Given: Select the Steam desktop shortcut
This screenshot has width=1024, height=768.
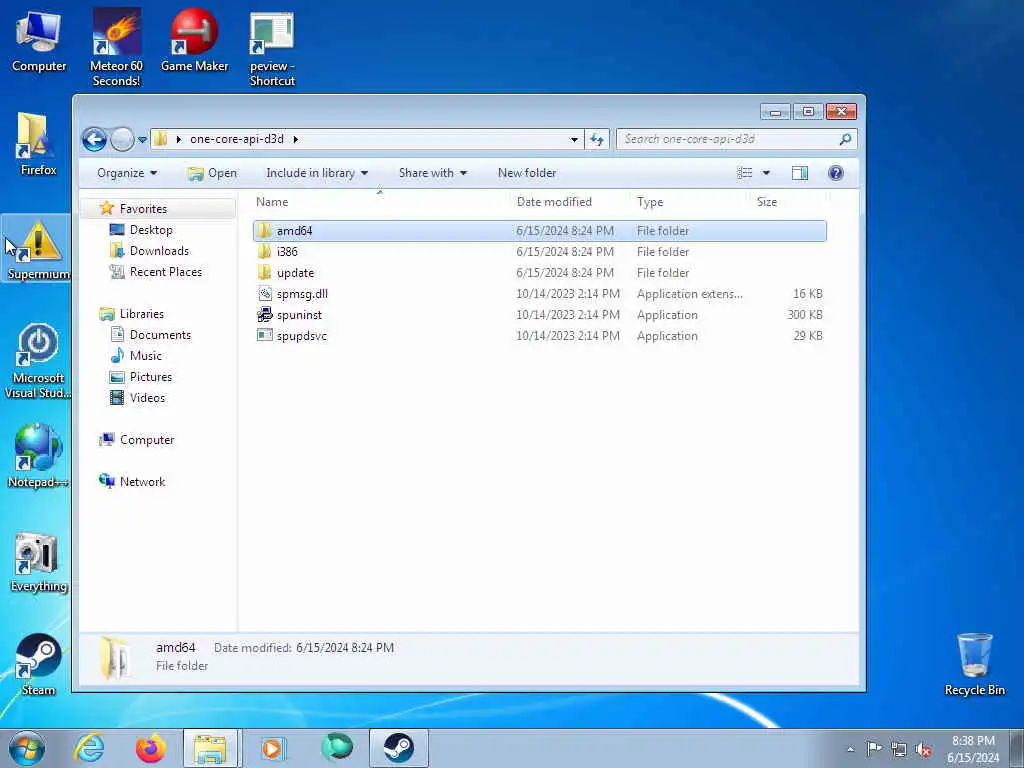Looking at the screenshot, I should coord(39,664).
